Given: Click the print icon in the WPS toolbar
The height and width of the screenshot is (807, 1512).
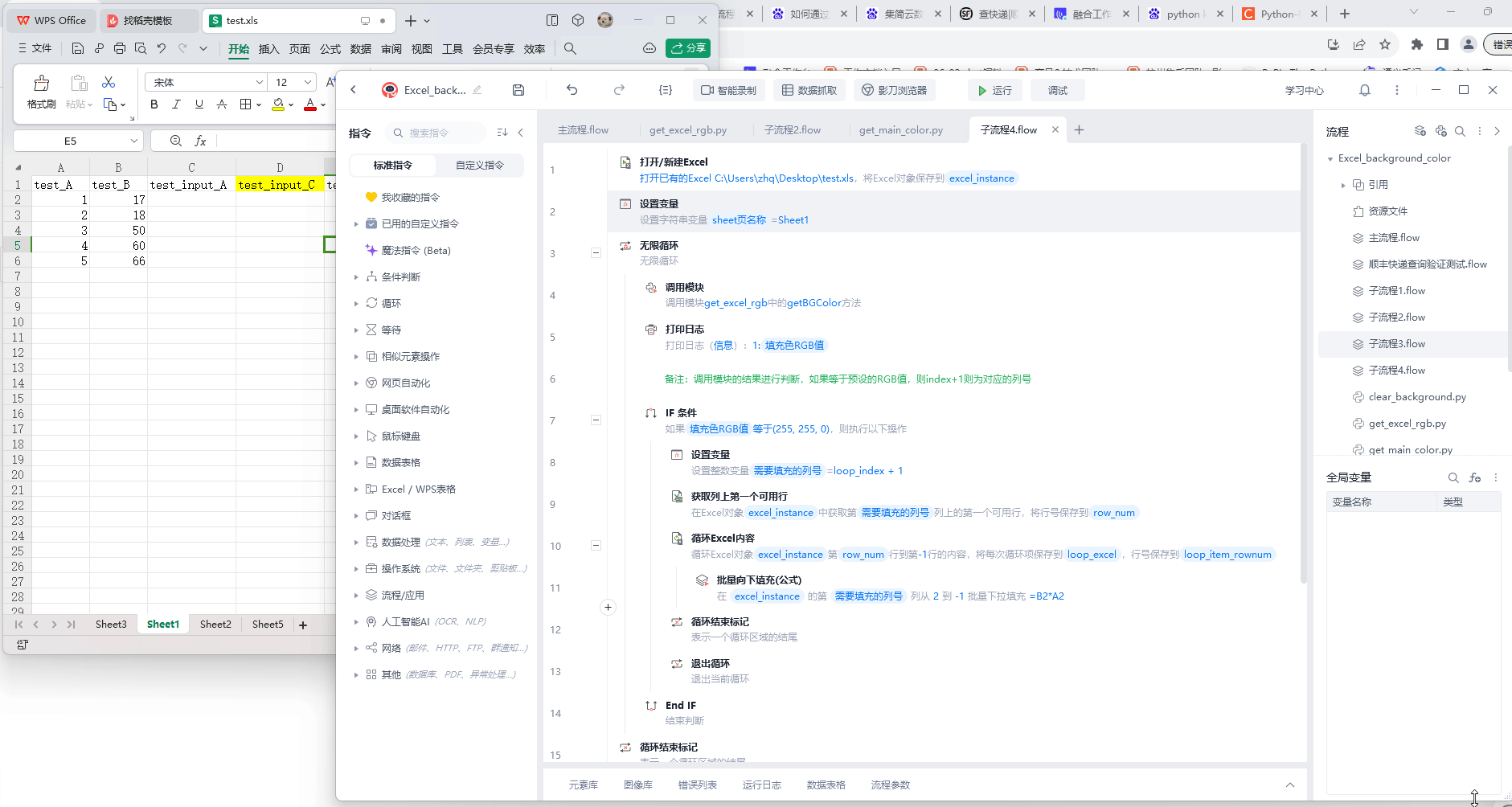Looking at the screenshot, I should pyautogui.click(x=120, y=48).
